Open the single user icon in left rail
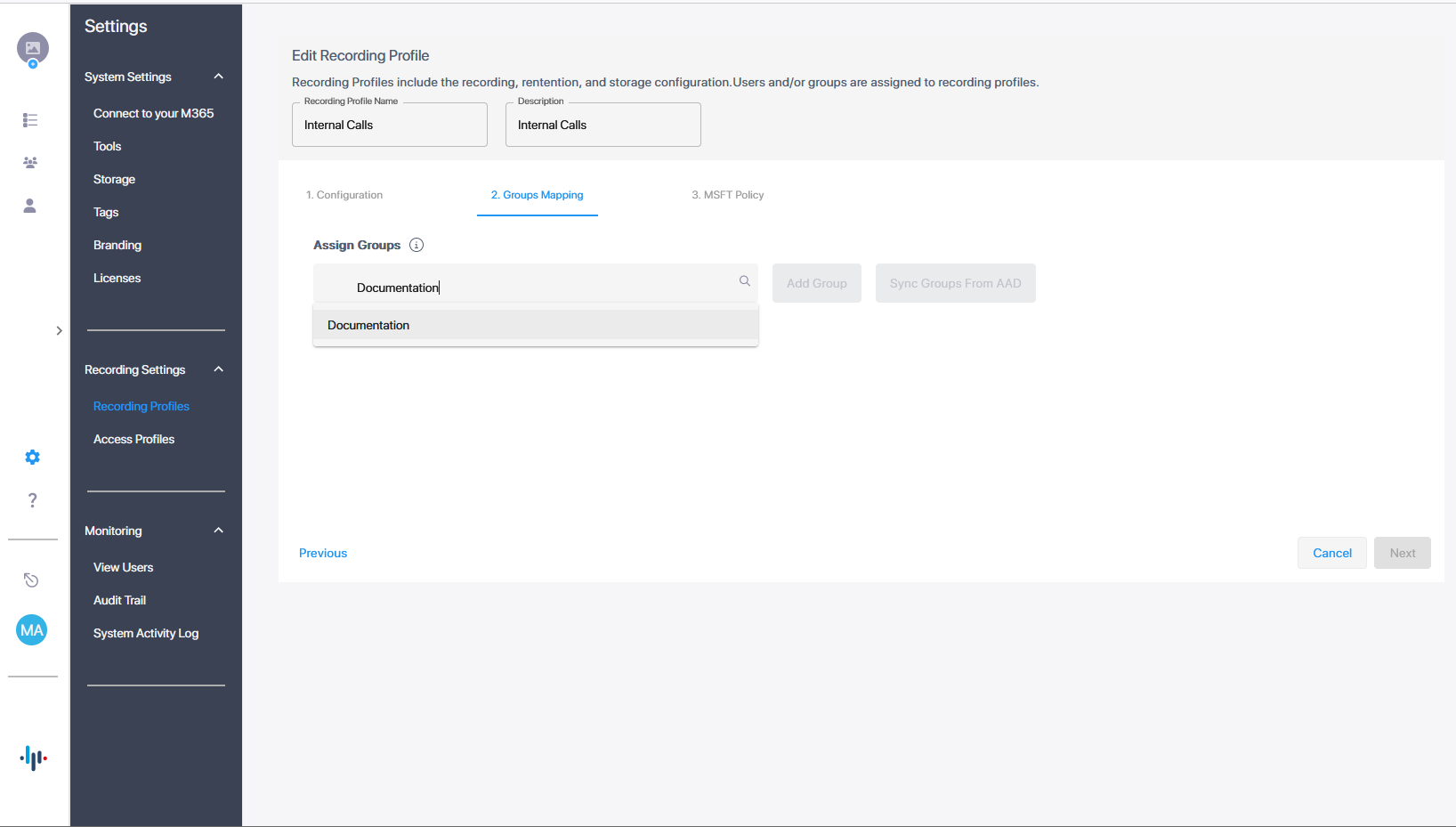The image size is (1456, 827). coord(30,206)
